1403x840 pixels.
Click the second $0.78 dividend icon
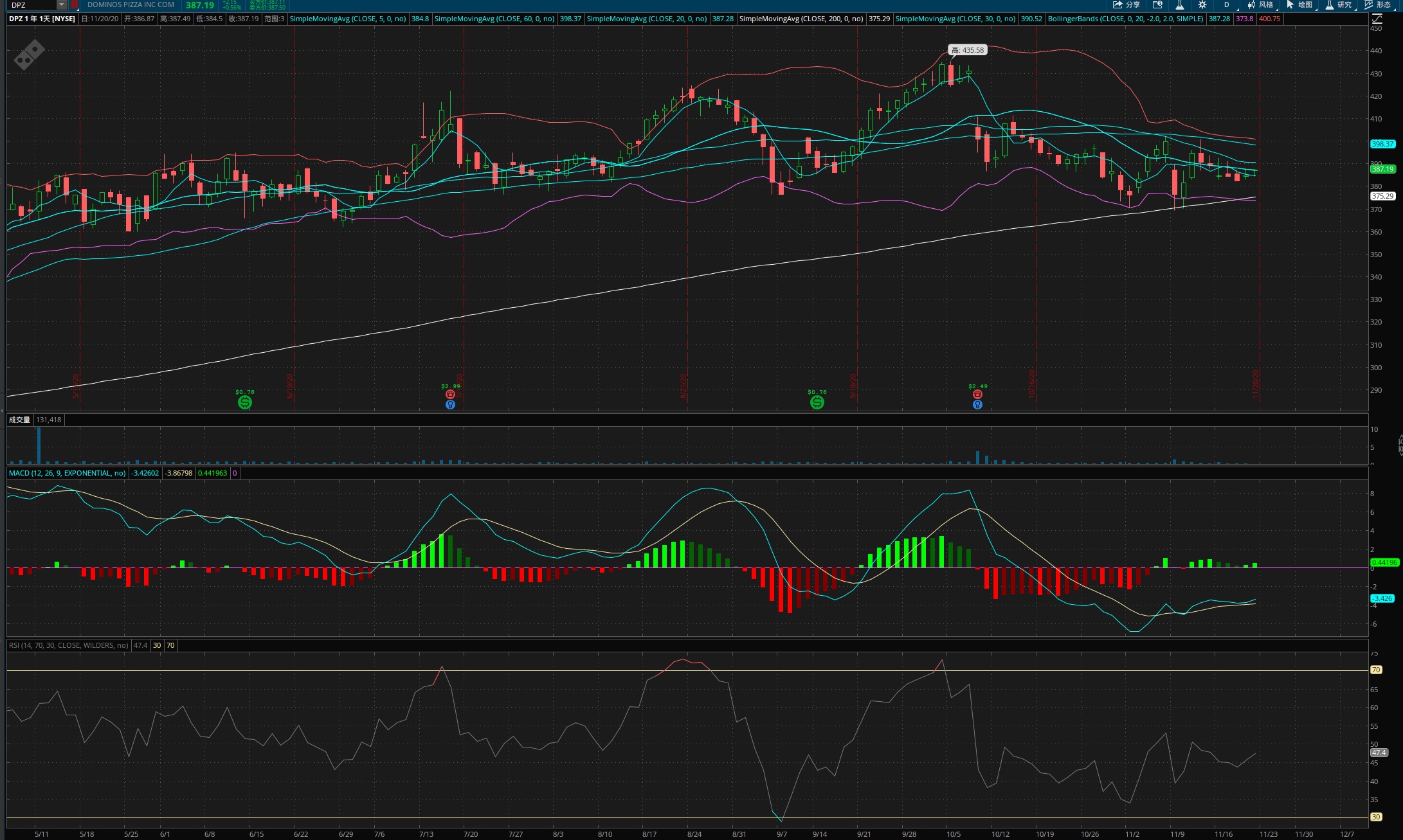(x=817, y=402)
